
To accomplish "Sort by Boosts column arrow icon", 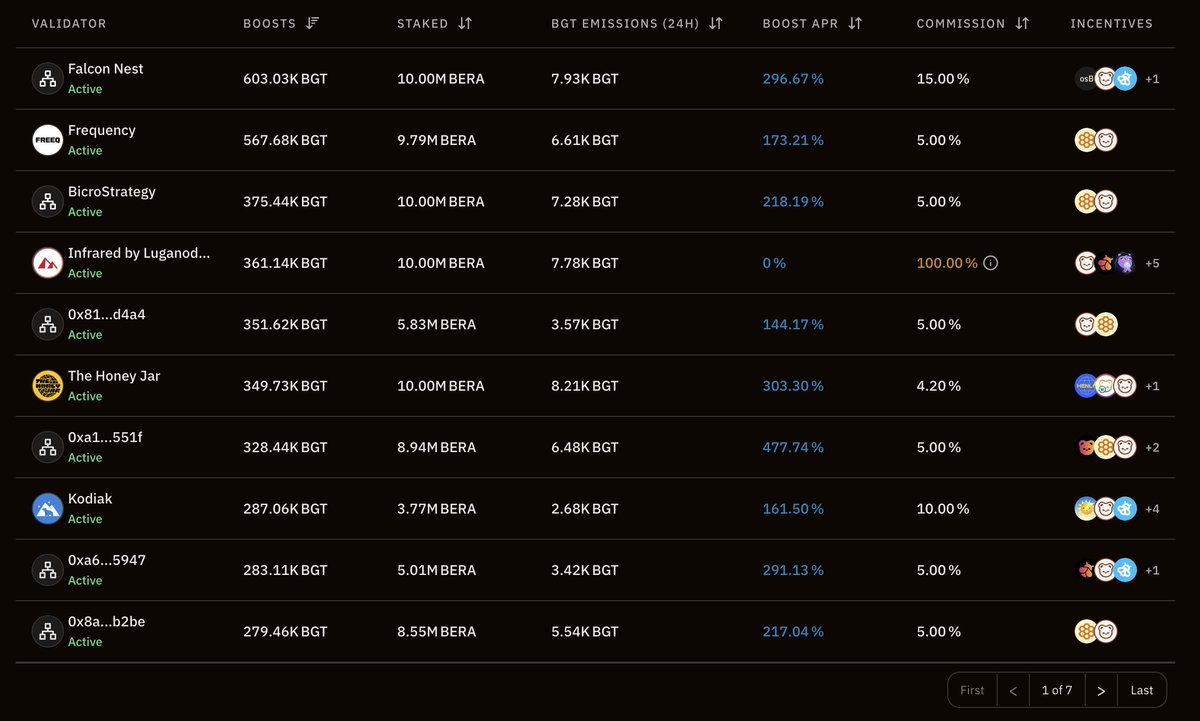I will click(312, 23).
